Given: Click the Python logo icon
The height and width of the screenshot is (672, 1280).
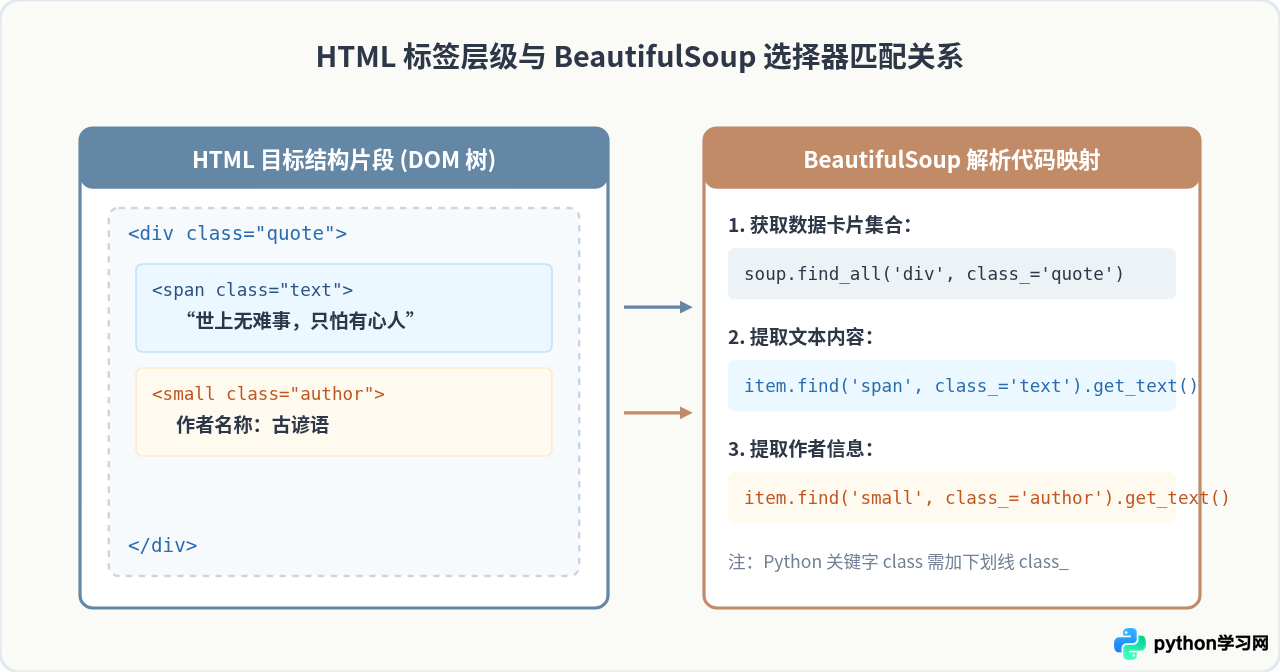Looking at the screenshot, I should [x=1130, y=644].
